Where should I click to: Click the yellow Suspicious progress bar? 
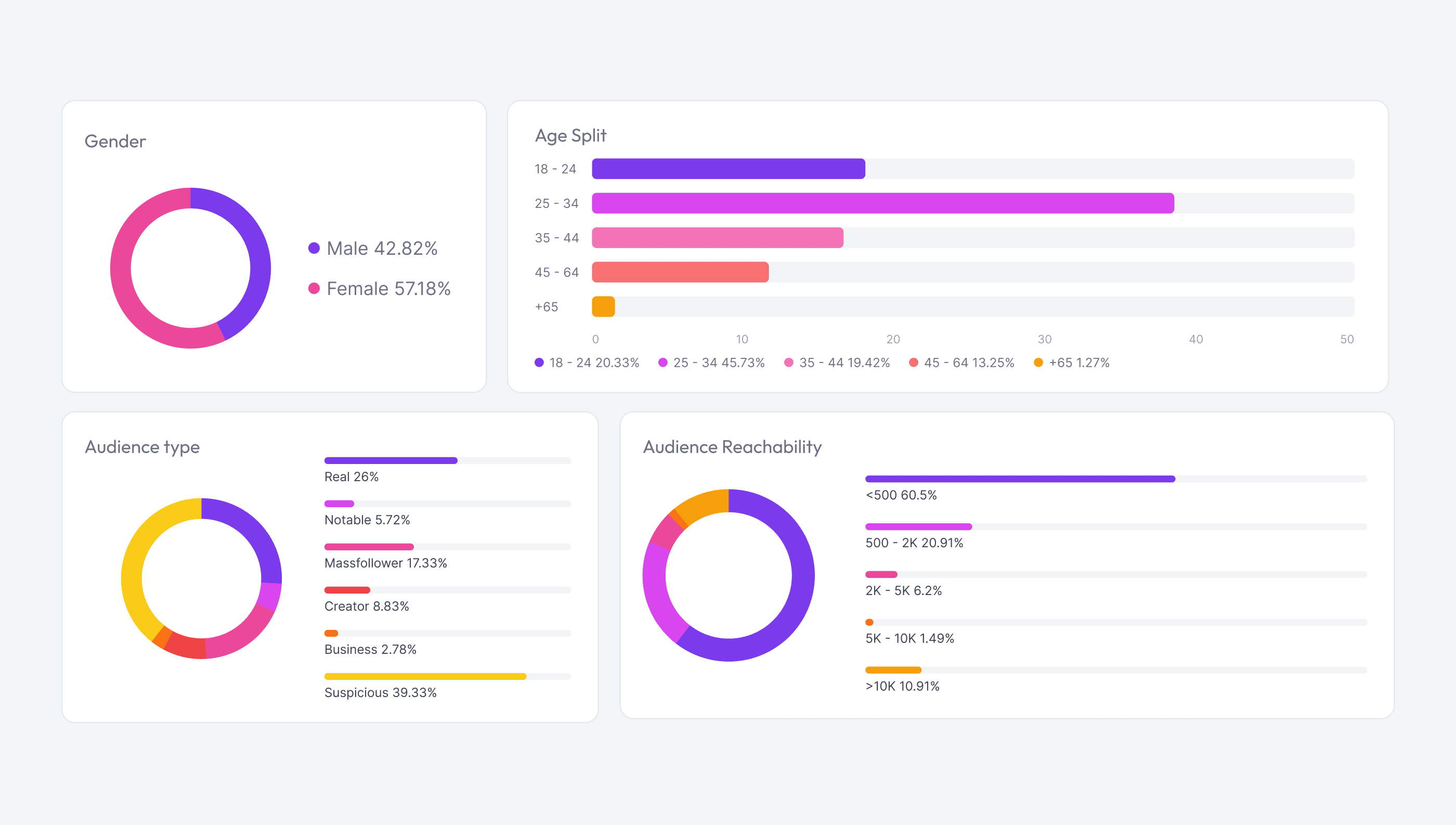pos(425,677)
